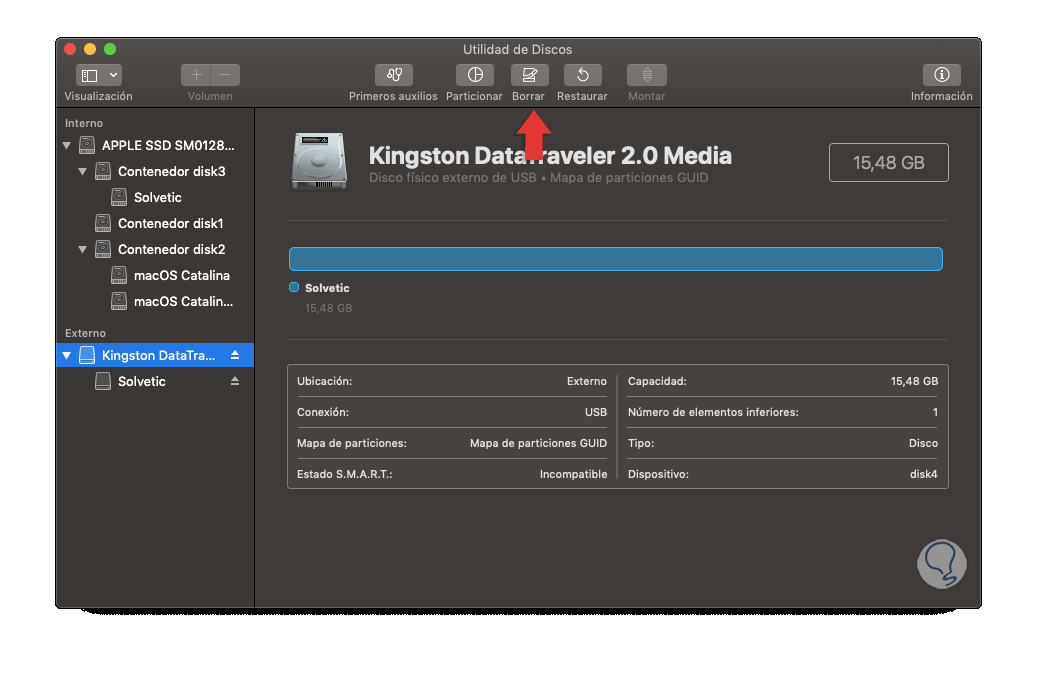The width and height of the screenshot is (1037, 682).
Task: Click the Montar mount icon
Action: point(647,75)
